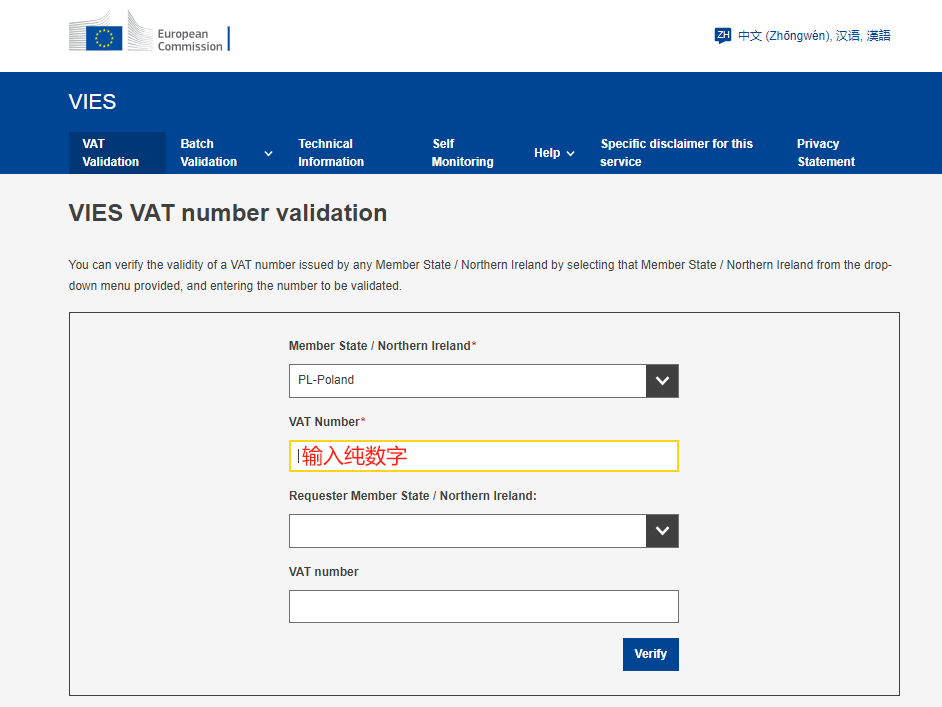This screenshot has height=707, width=942.
Task: Focus the requester VAT number field
Action: pos(484,607)
